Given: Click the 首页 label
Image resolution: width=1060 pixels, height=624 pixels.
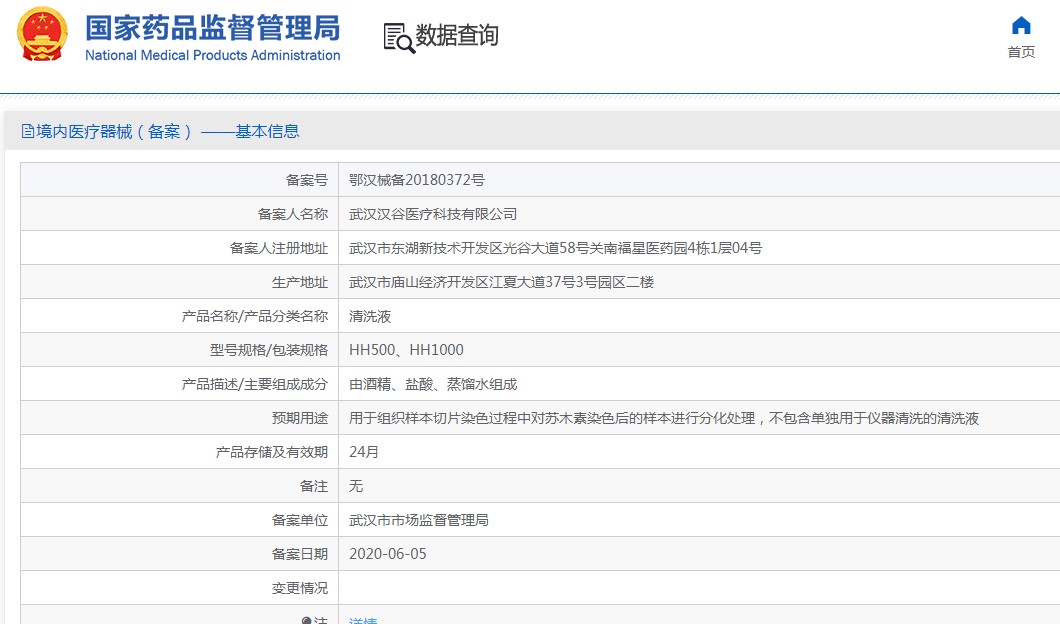Looking at the screenshot, I should point(1021,52).
